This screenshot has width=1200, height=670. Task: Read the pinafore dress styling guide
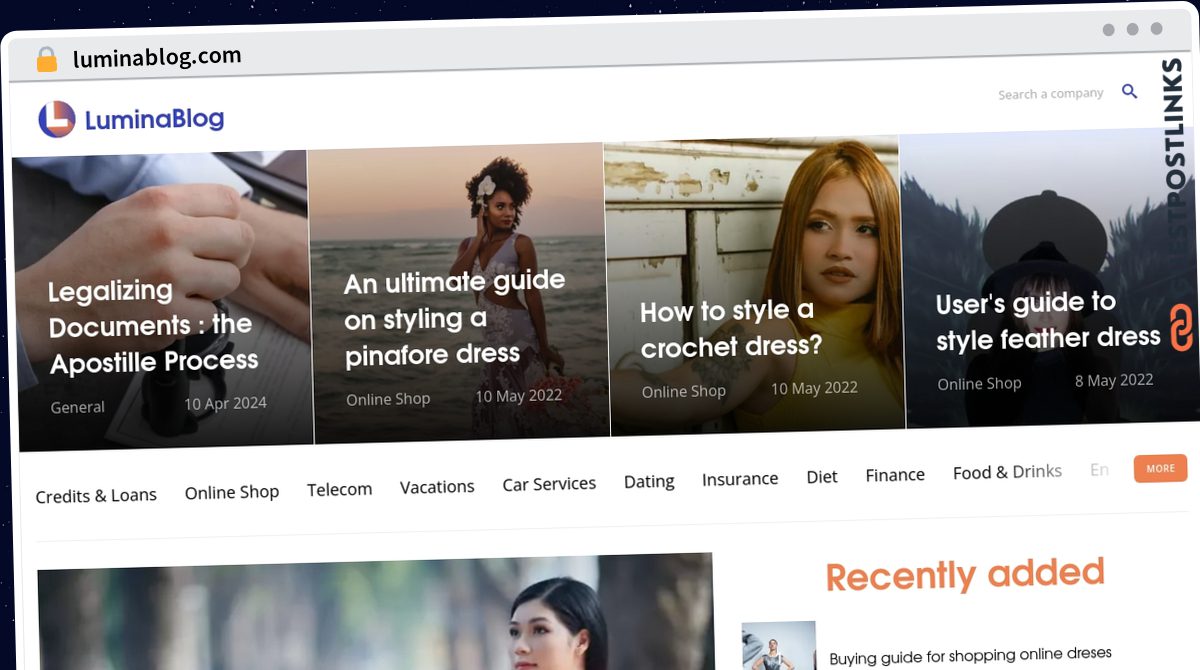click(x=455, y=318)
